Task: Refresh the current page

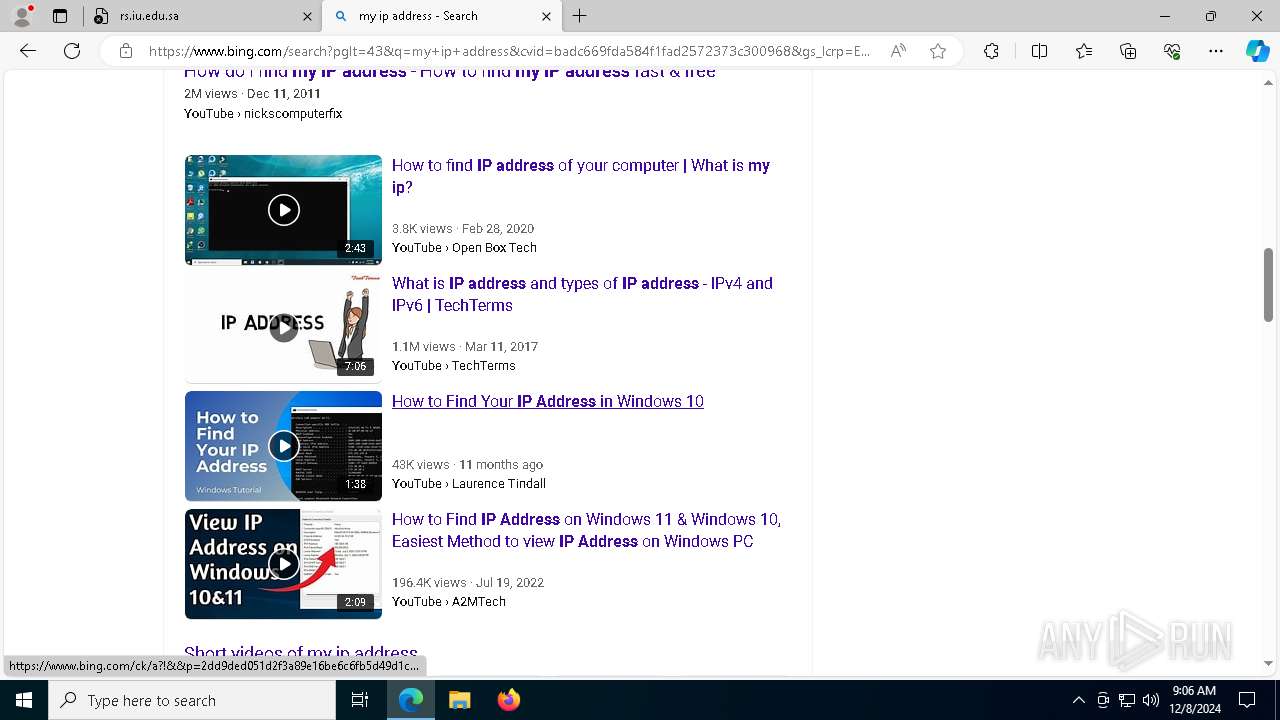Action: 72,51
